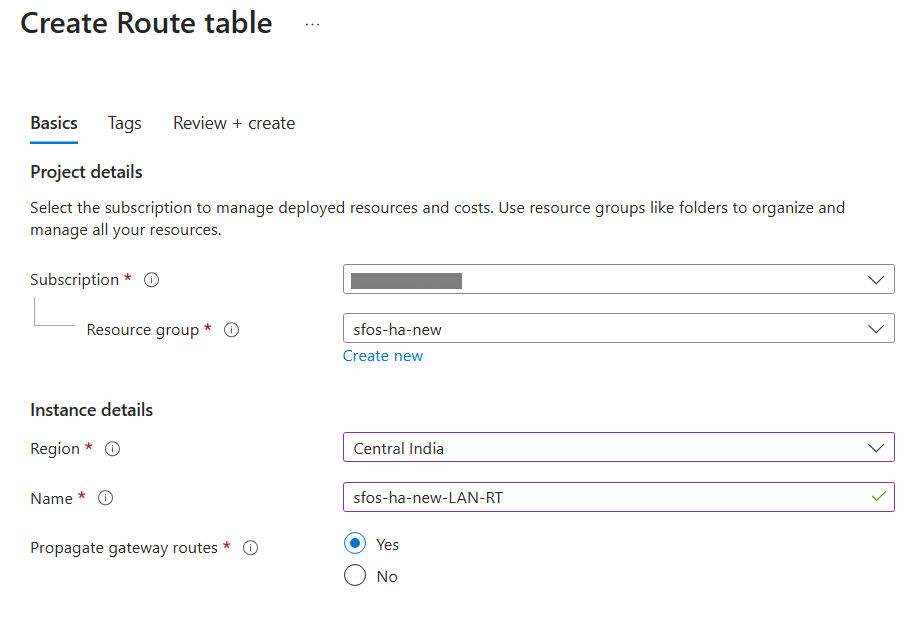The width and height of the screenshot is (917, 632).
Task: Select No for Propagate gateway routes
Action: [356, 576]
